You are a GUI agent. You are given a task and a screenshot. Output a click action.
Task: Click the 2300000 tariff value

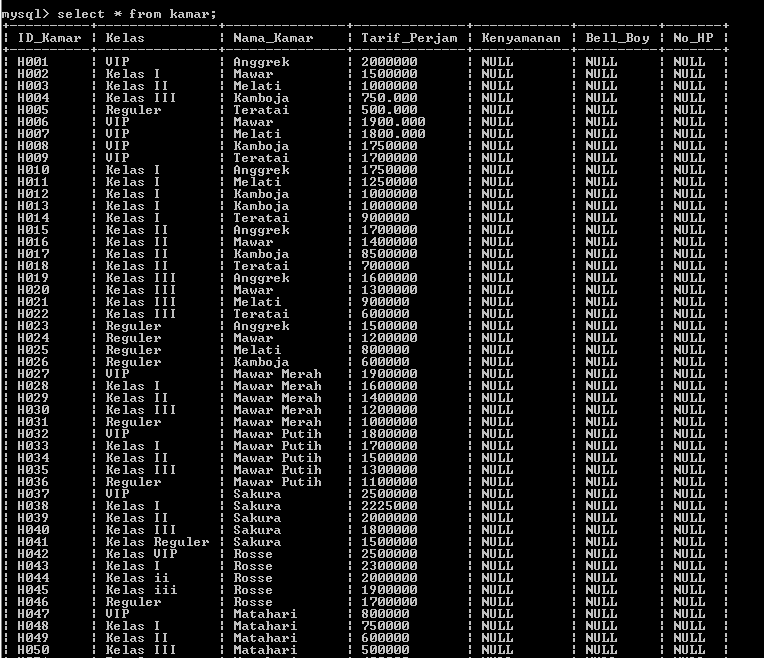[389, 566]
